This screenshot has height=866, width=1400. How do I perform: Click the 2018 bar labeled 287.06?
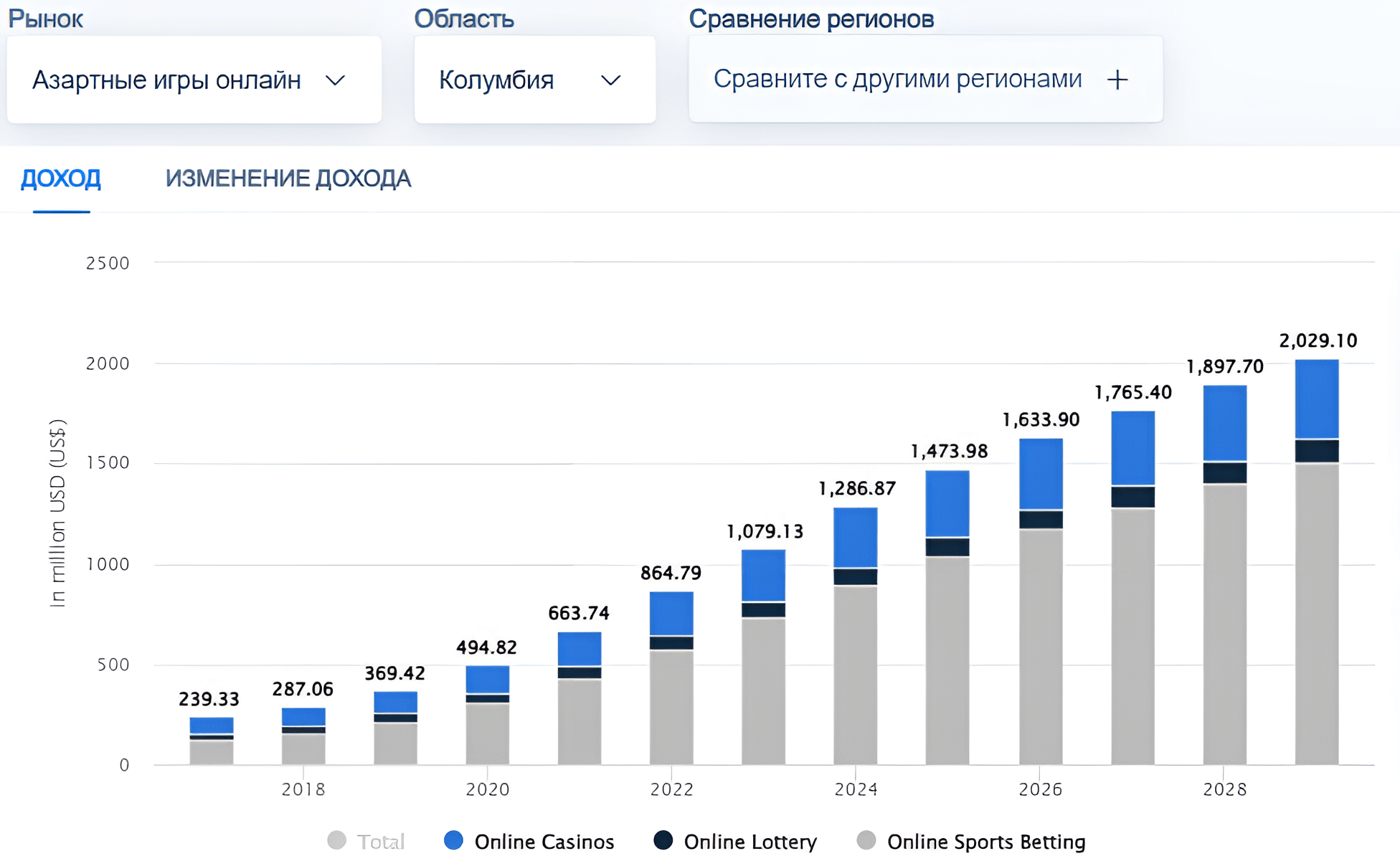pyautogui.click(x=303, y=736)
